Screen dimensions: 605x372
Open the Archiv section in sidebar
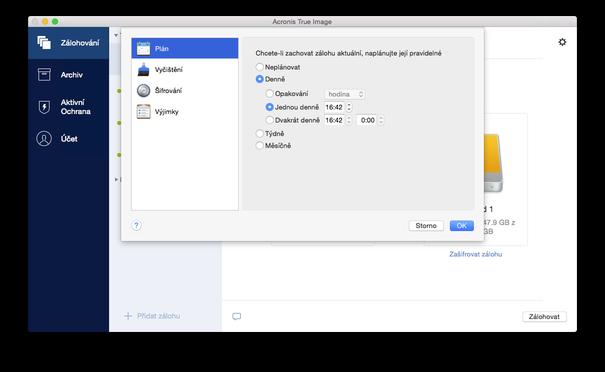click(x=68, y=75)
